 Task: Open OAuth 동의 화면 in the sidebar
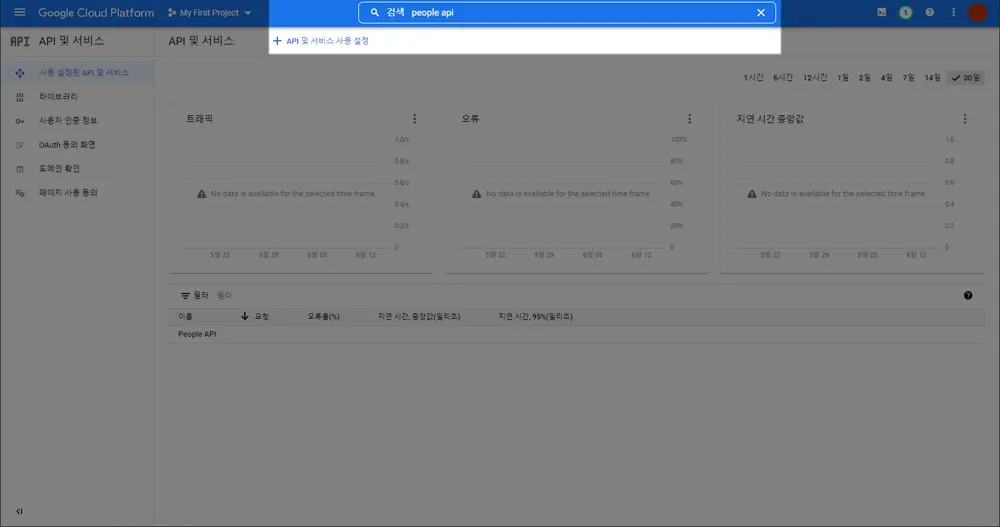point(67,145)
